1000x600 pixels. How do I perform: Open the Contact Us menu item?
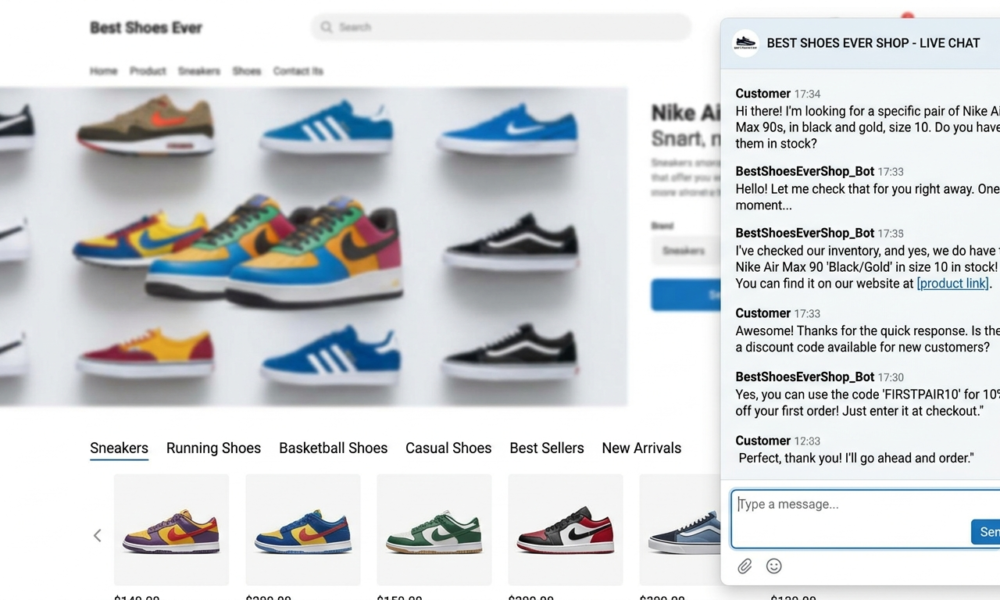coord(298,71)
